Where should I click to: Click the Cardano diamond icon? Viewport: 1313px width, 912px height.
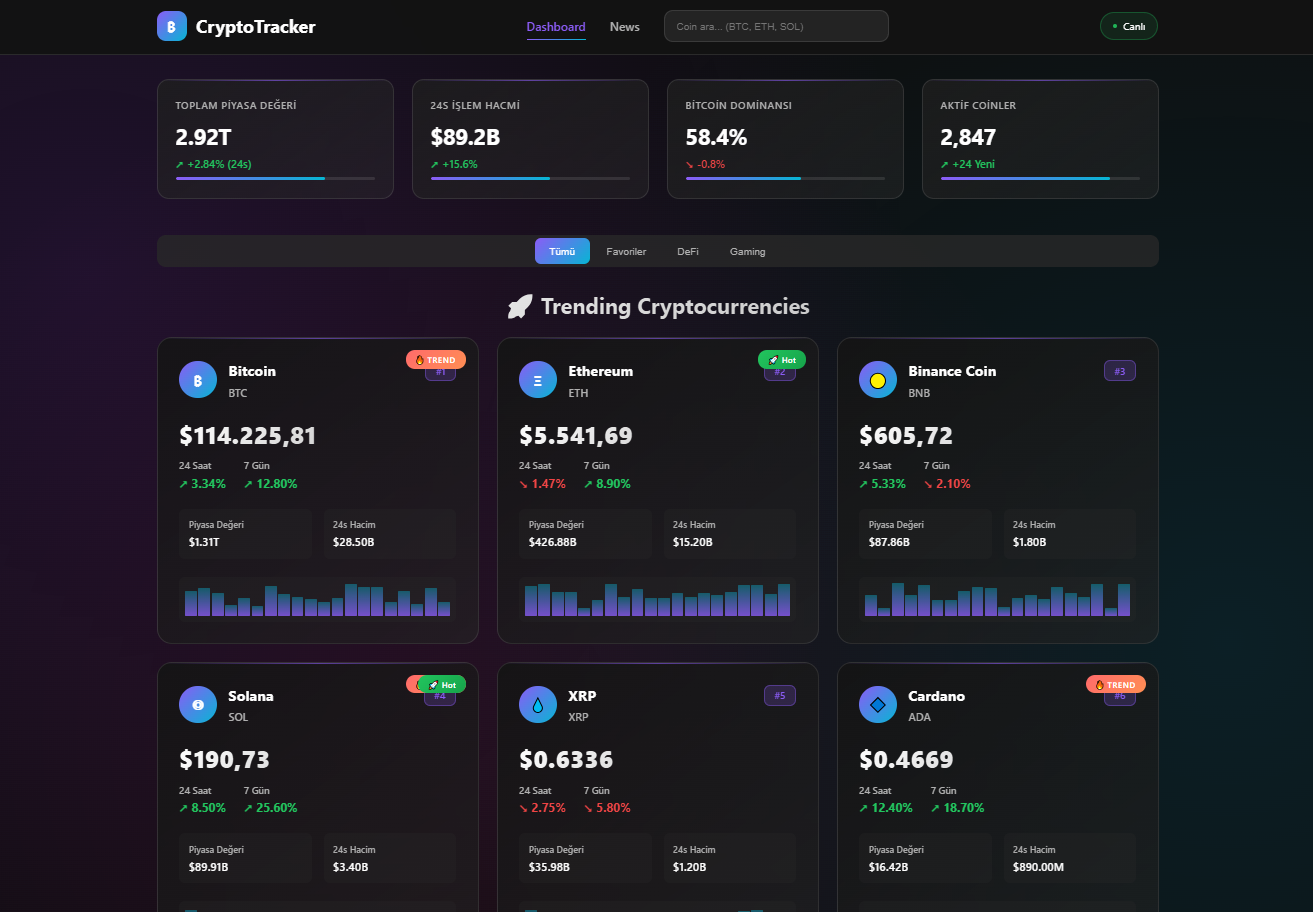[878, 704]
